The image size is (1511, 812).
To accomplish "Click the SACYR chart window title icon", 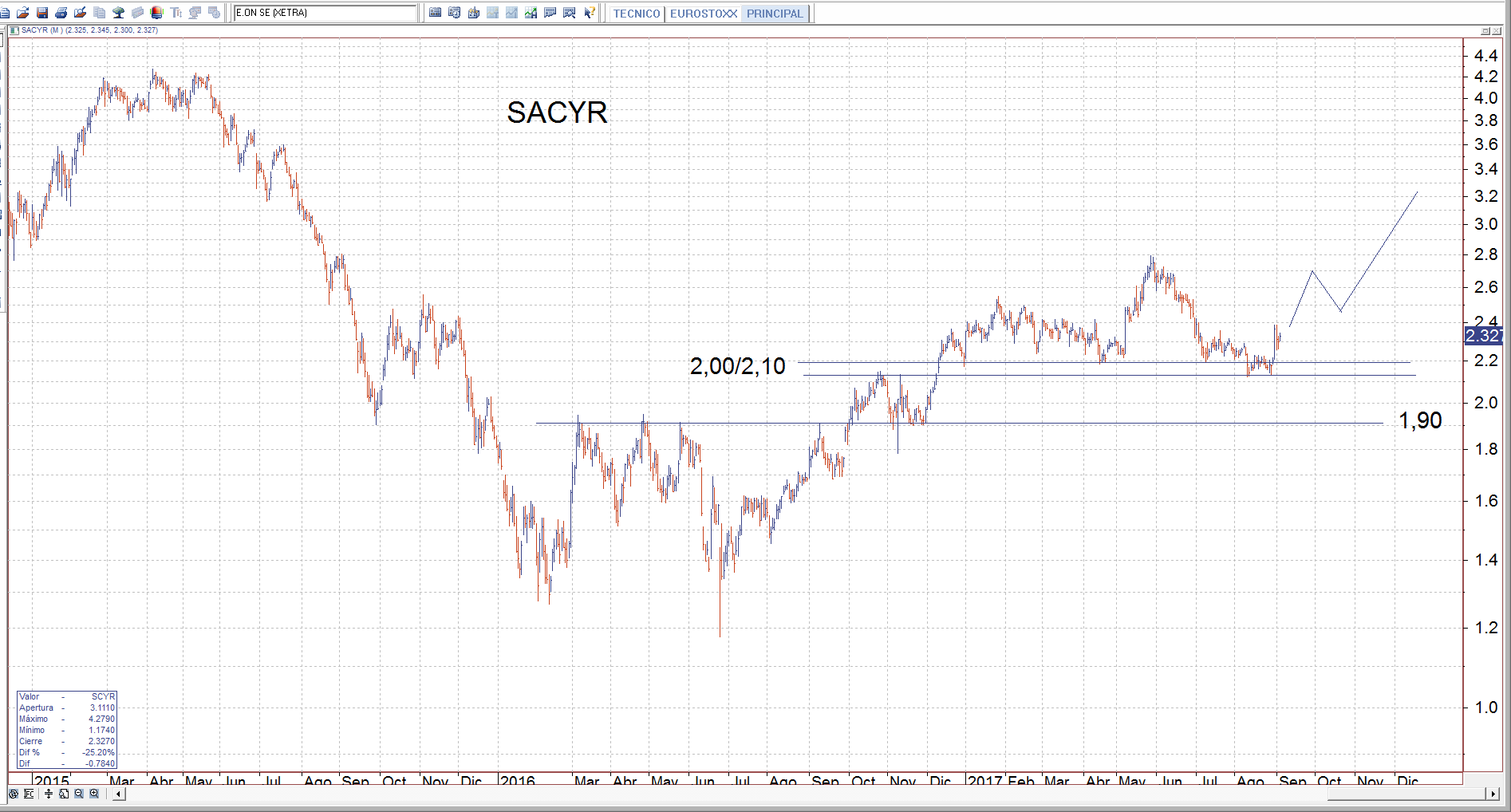I will [14, 30].
